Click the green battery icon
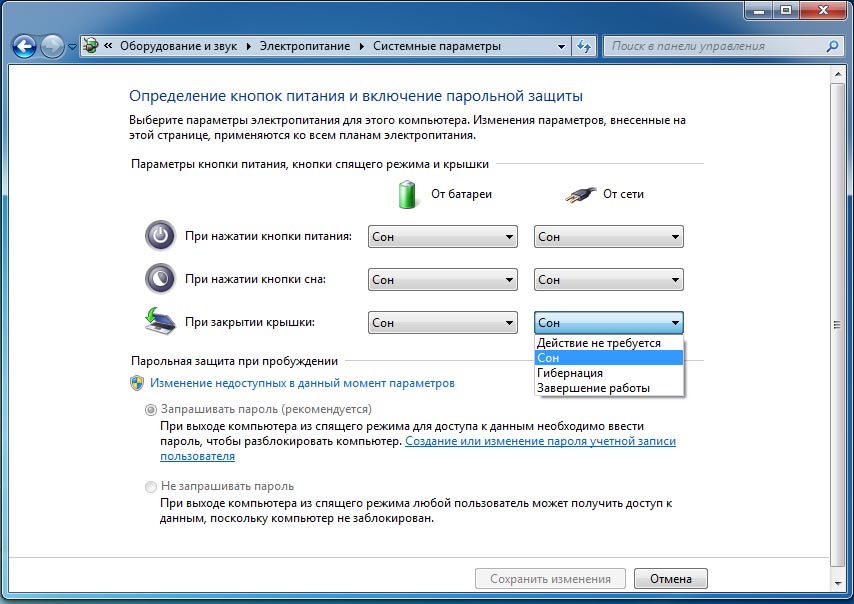 [x=407, y=194]
